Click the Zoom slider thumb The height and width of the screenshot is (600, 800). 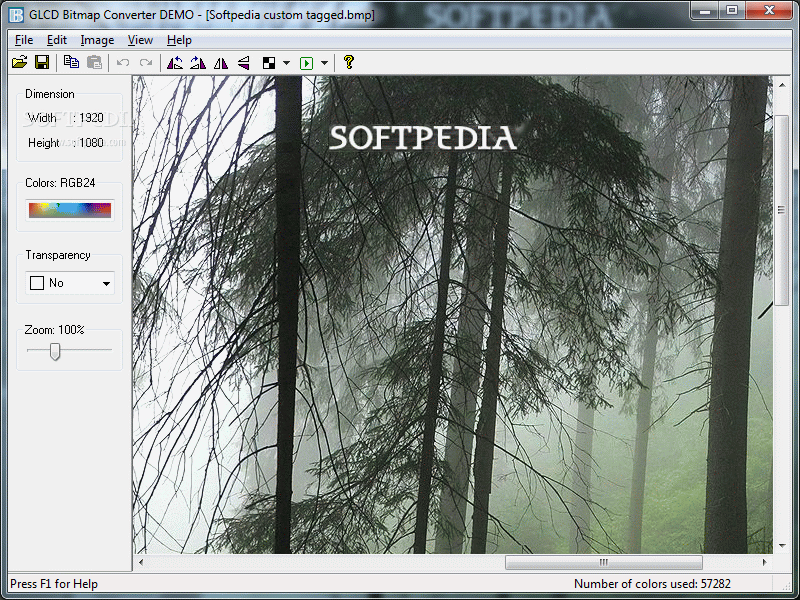pos(55,351)
